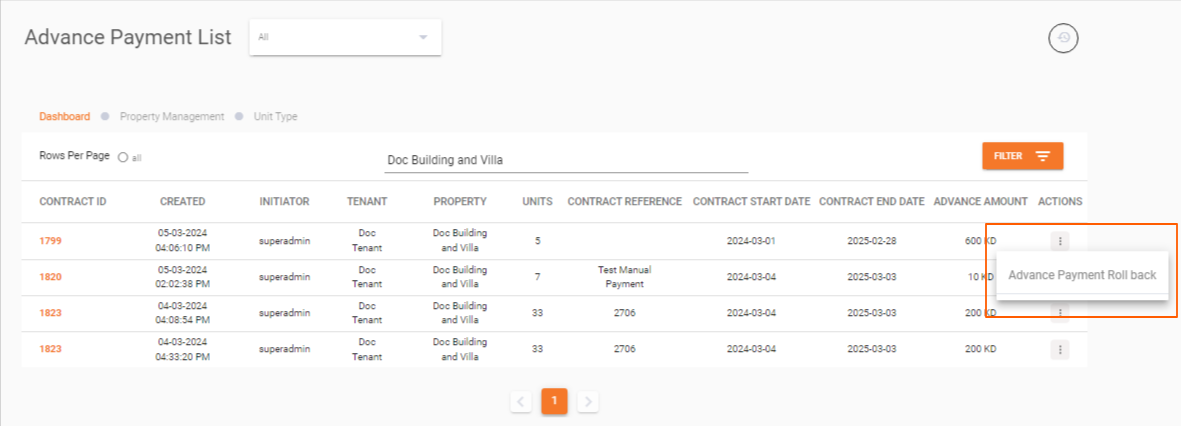Open actions for 1823 created 04:08:54 PM

1060,313
